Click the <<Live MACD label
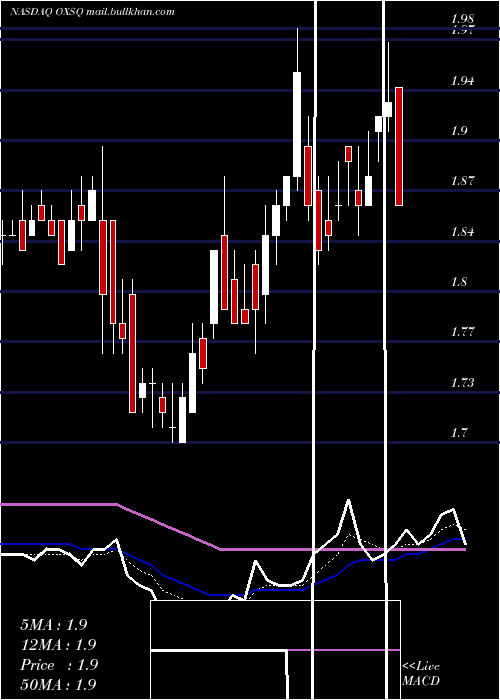The image size is (500, 700). pos(421,673)
